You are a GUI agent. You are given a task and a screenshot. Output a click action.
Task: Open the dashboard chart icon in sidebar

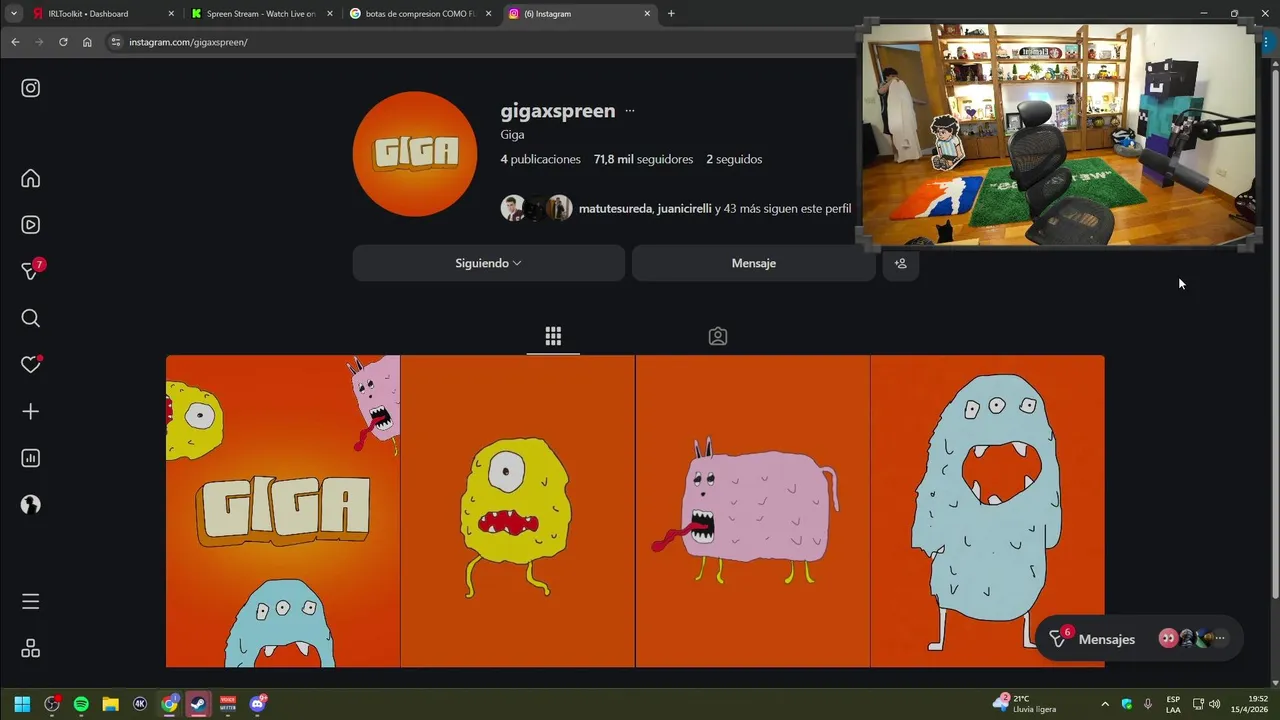click(x=31, y=458)
